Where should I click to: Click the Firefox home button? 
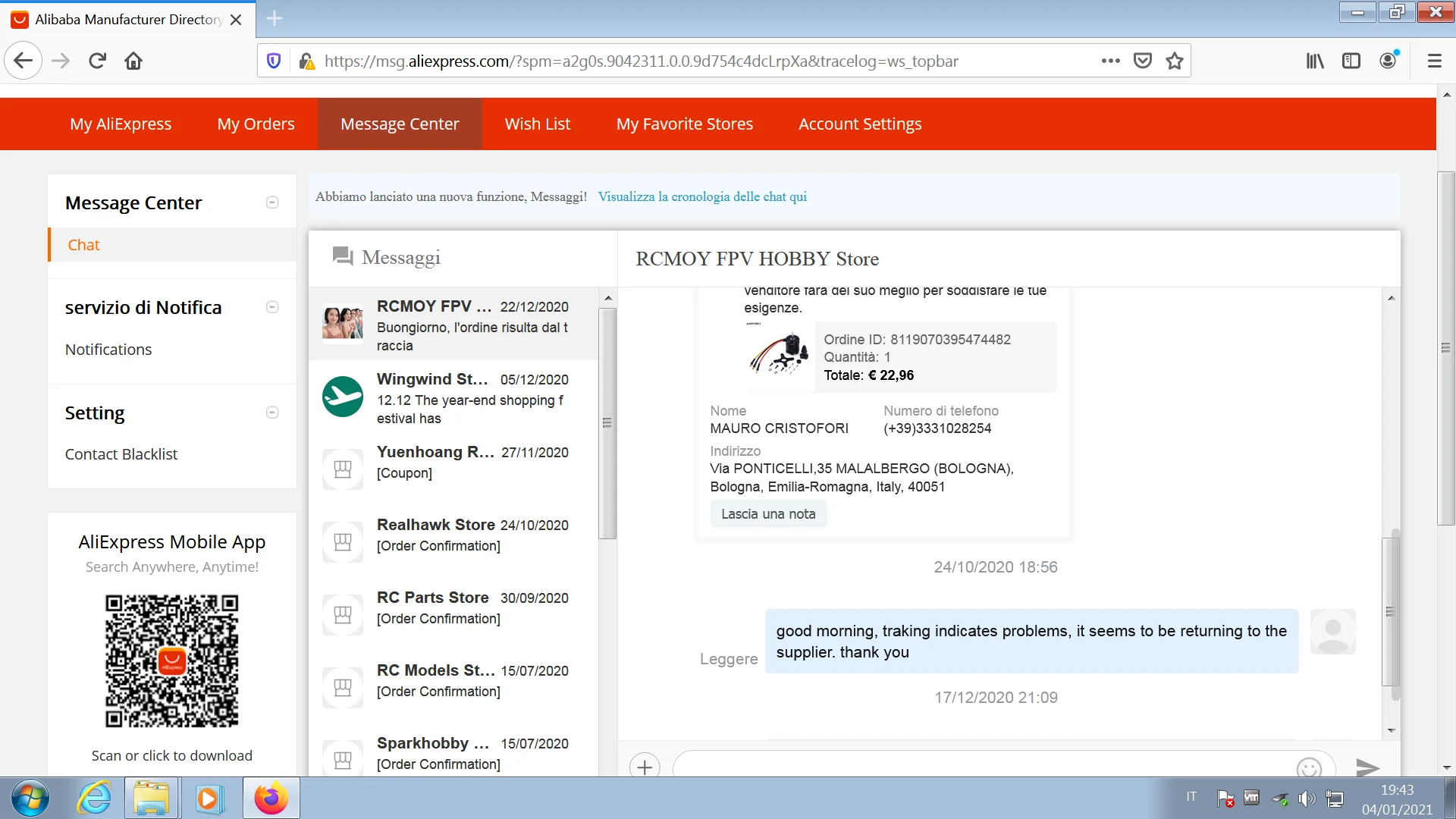pos(133,61)
